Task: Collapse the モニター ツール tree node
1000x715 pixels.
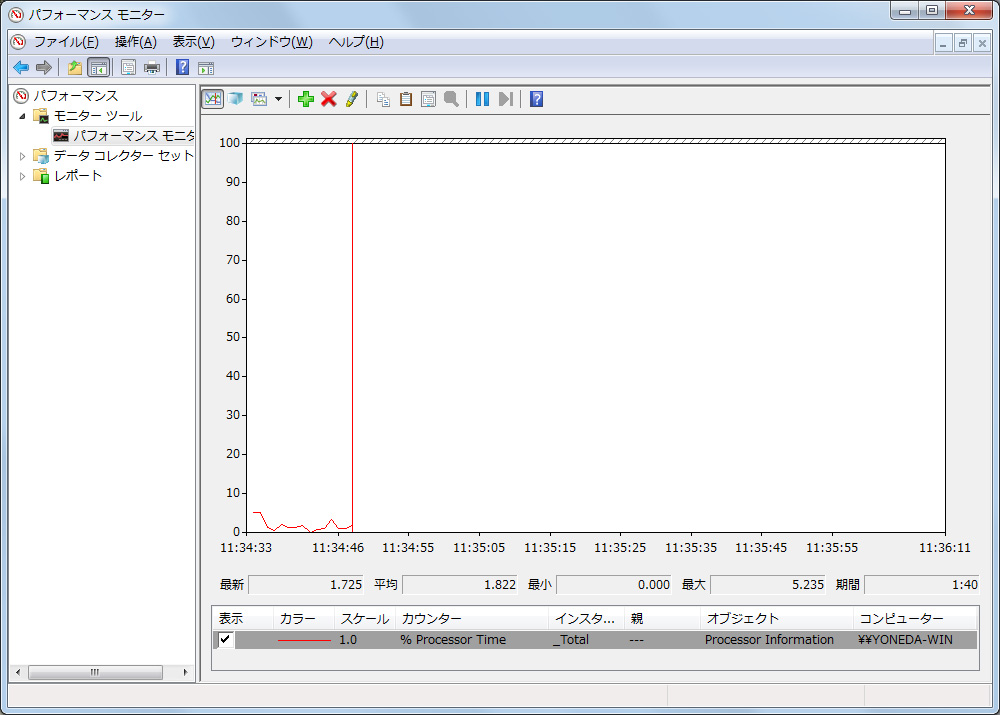Action: 23,116
